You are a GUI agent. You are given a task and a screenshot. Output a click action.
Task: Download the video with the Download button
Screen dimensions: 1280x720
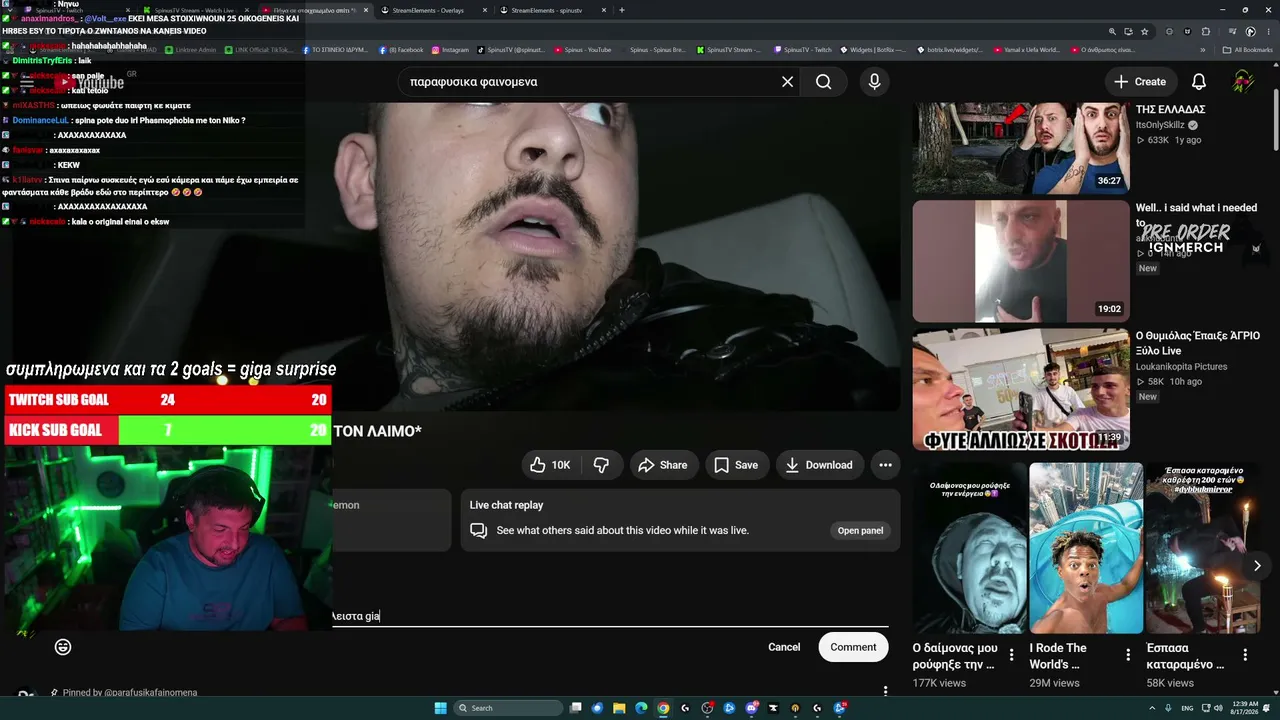[x=819, y=465]
